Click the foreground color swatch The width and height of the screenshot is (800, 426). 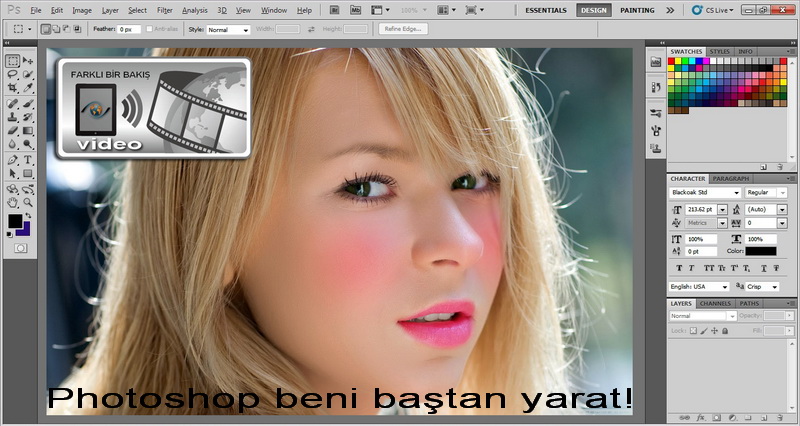[x=15, y=221]
